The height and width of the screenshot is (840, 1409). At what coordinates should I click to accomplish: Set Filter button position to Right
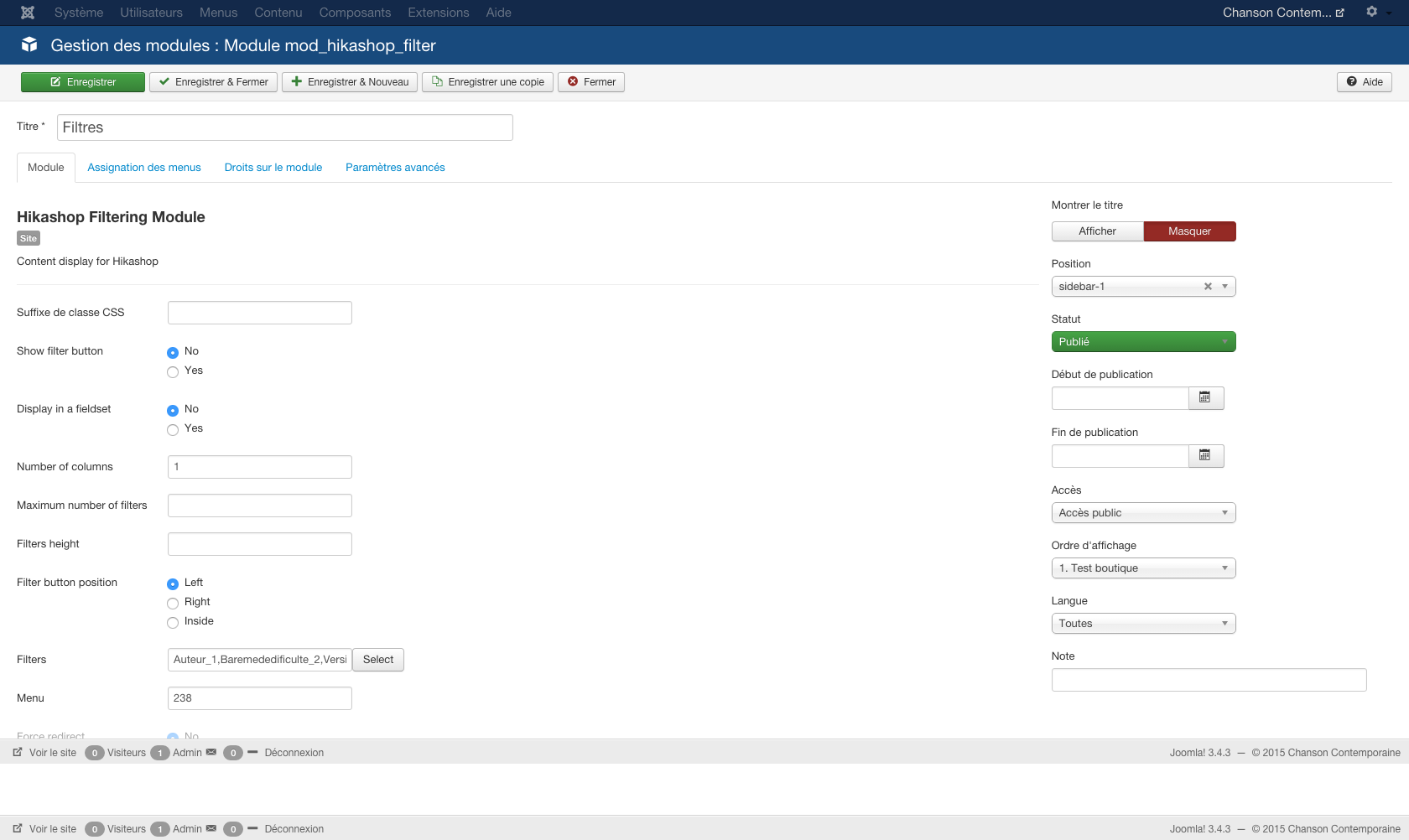(173, 603)
